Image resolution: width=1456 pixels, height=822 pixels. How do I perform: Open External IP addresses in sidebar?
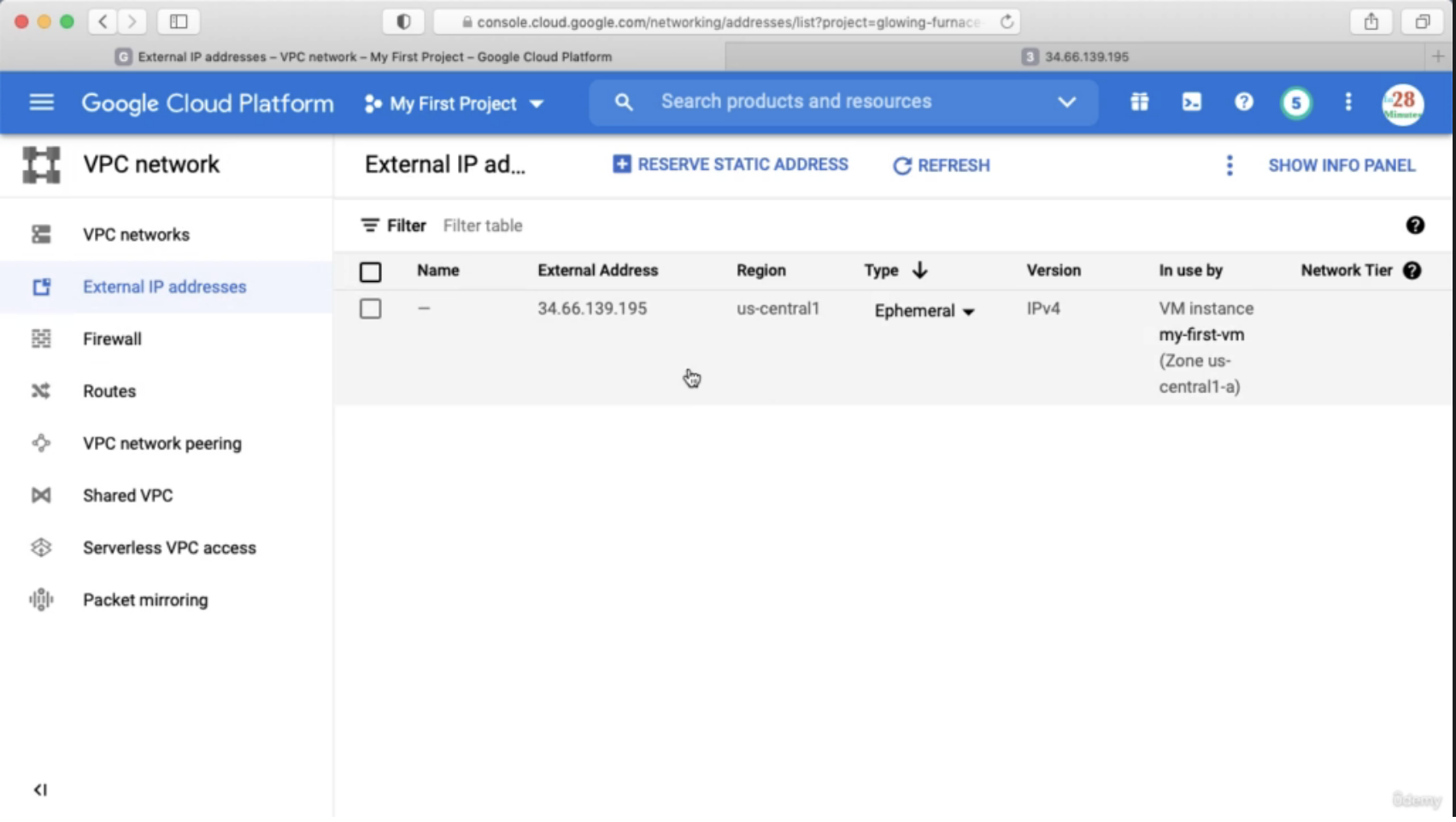pyautogui.click(x=165, y=287)
